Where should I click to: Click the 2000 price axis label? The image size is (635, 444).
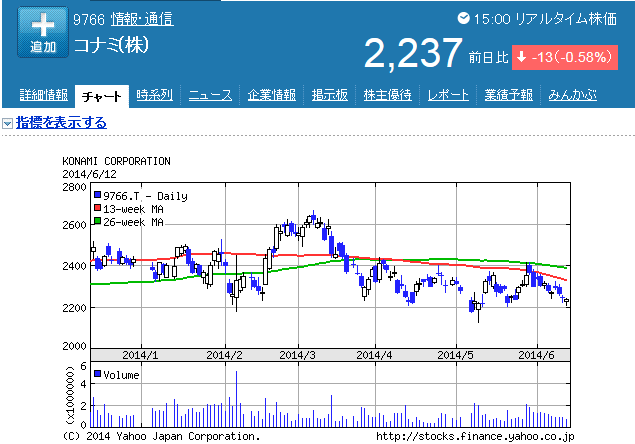[x=75, y=346]
